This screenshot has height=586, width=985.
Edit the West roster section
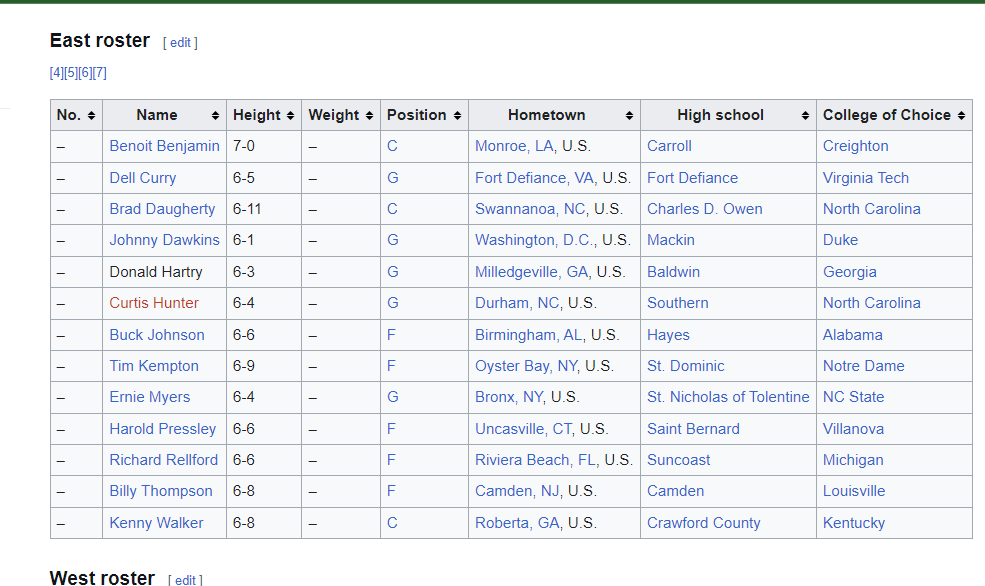(x=185, y=580)
